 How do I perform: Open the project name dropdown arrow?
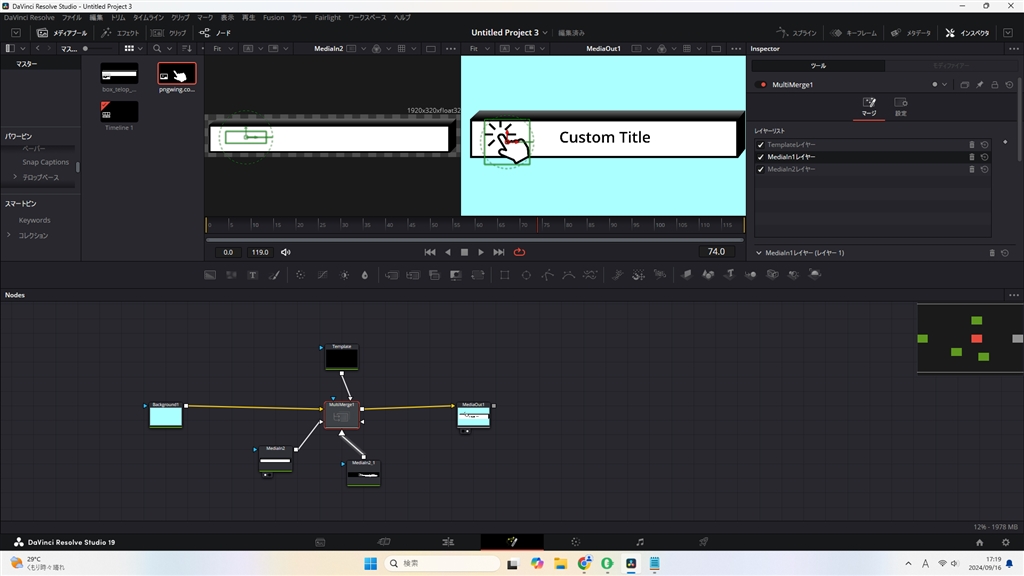coord(545,33)
